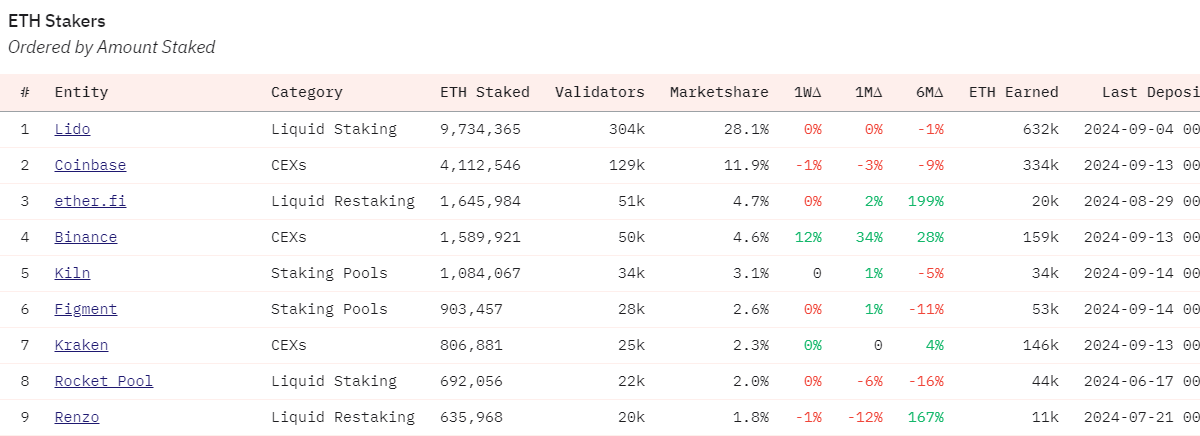Click the Last Deposit column header

(x=1151, y=92)
